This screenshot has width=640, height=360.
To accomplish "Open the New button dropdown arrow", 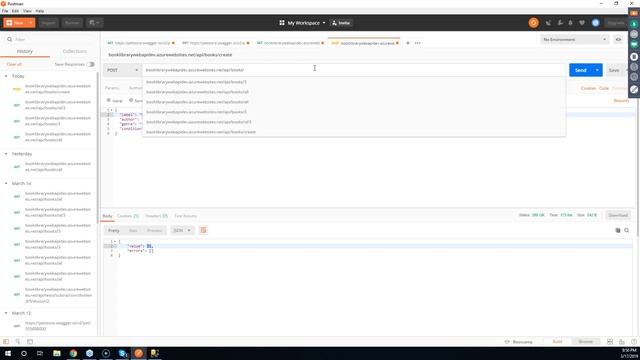I will tap(31, 23).
